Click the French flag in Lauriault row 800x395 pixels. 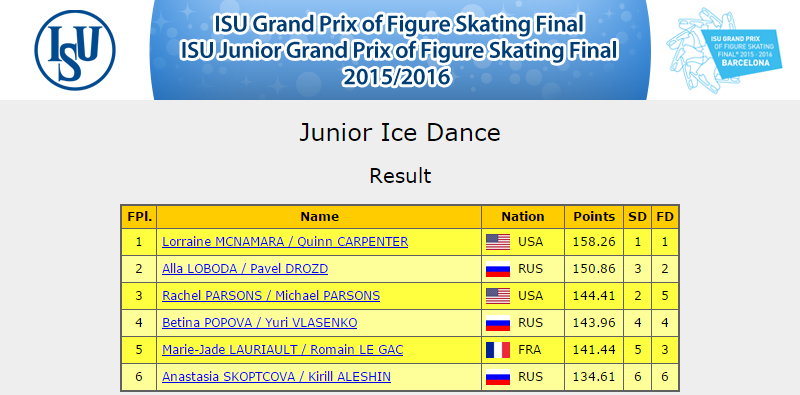(x=497, y=350)
